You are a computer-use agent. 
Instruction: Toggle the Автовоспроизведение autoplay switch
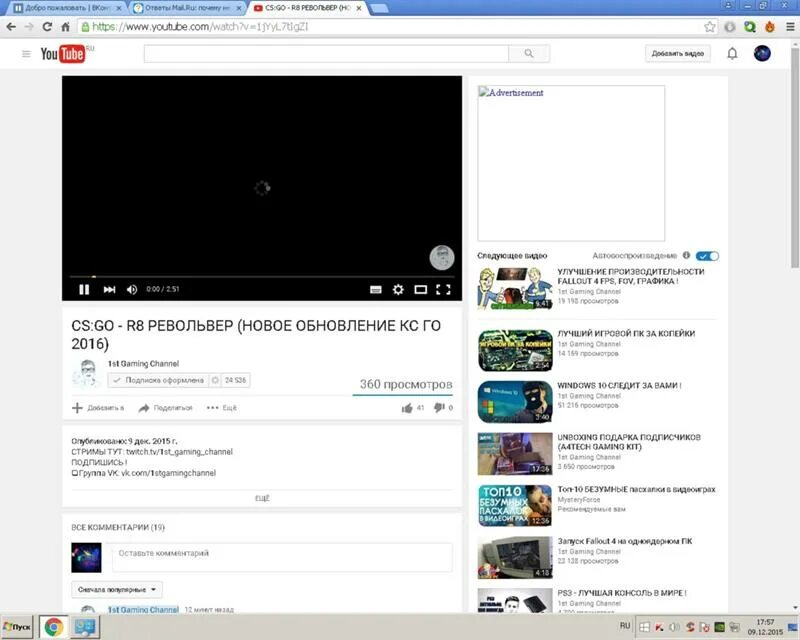tap(707, 256)
